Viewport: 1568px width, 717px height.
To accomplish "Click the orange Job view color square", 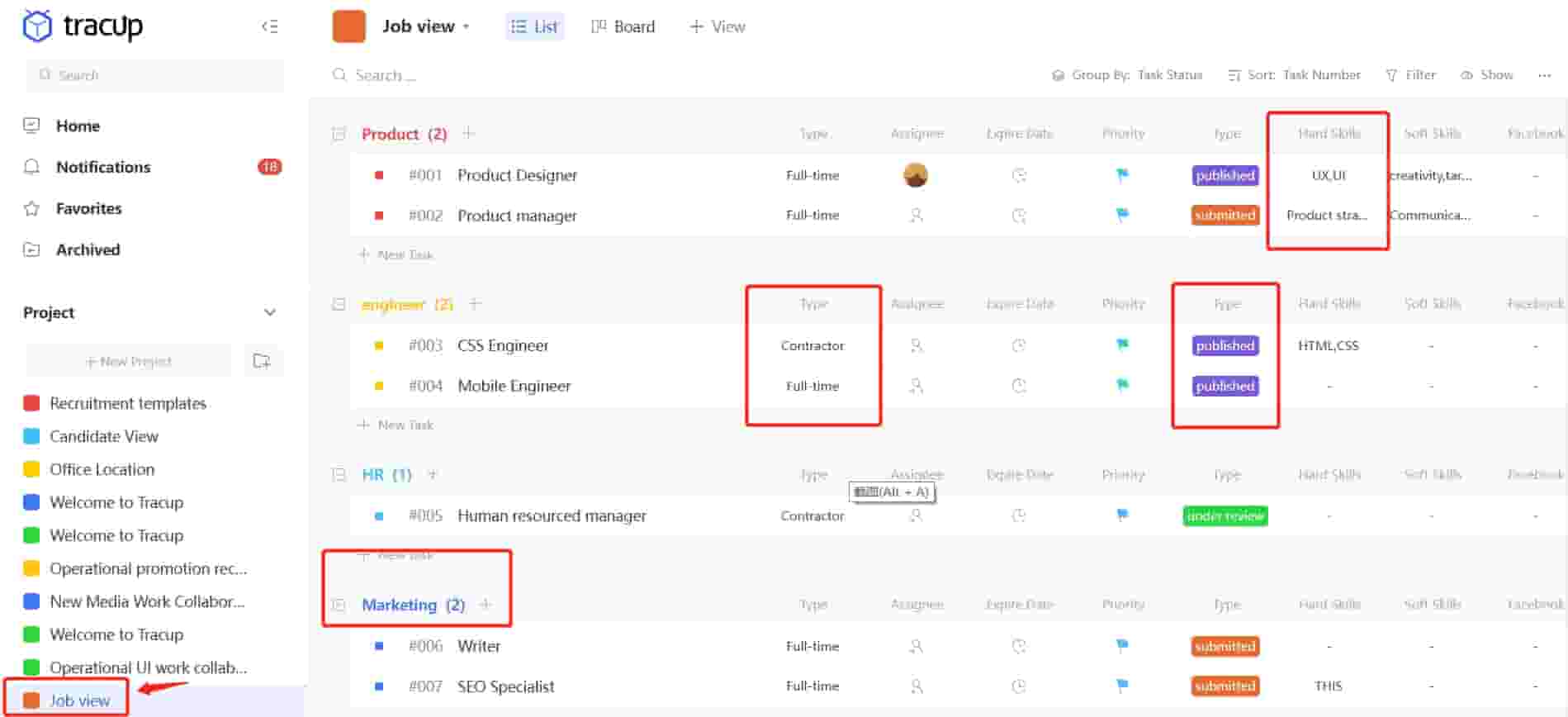I will click(348, 26).
